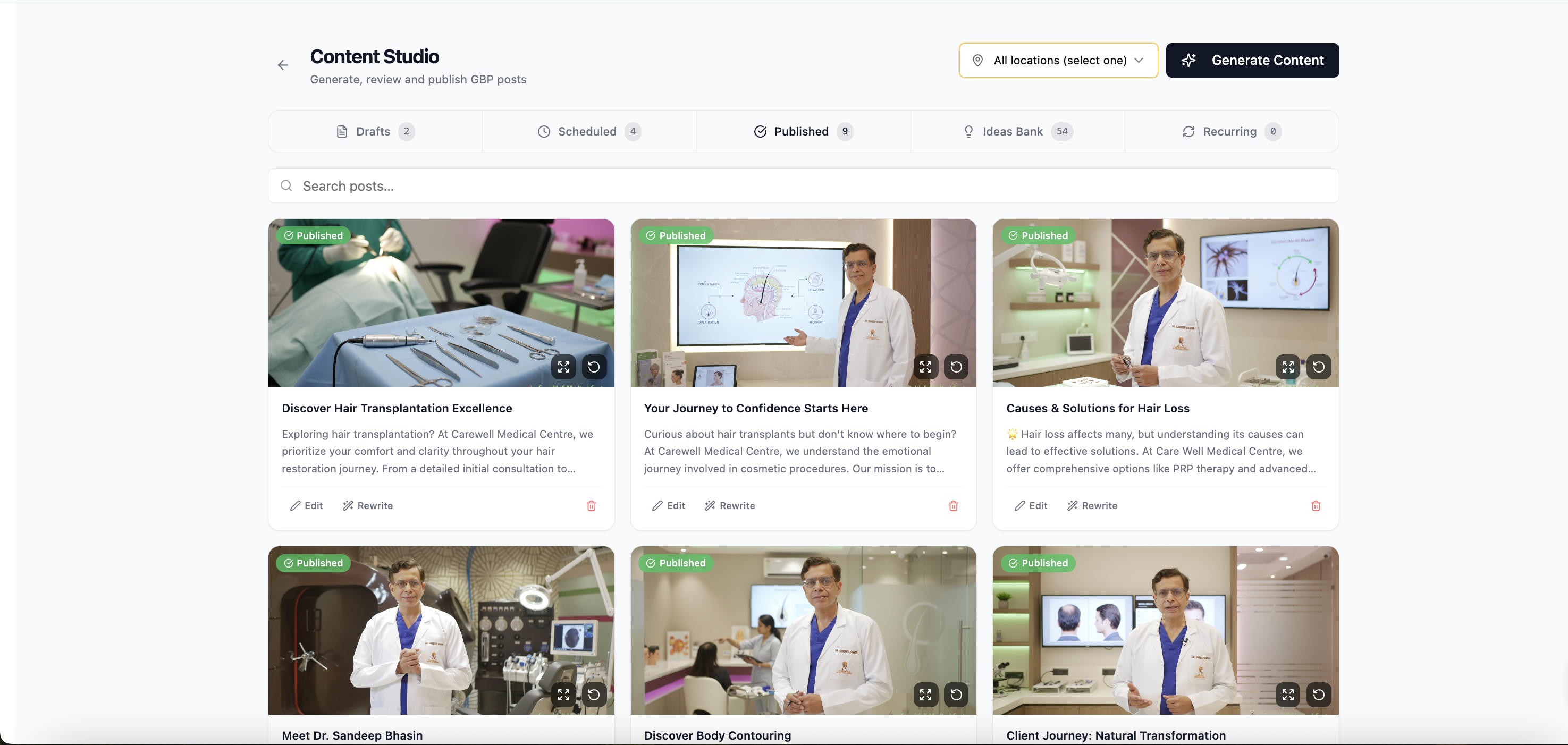Regenerate the Causes & Solutions for Hair Loss image
This screenshot has height=745, width=1568.
click(x=1319, y=367)
